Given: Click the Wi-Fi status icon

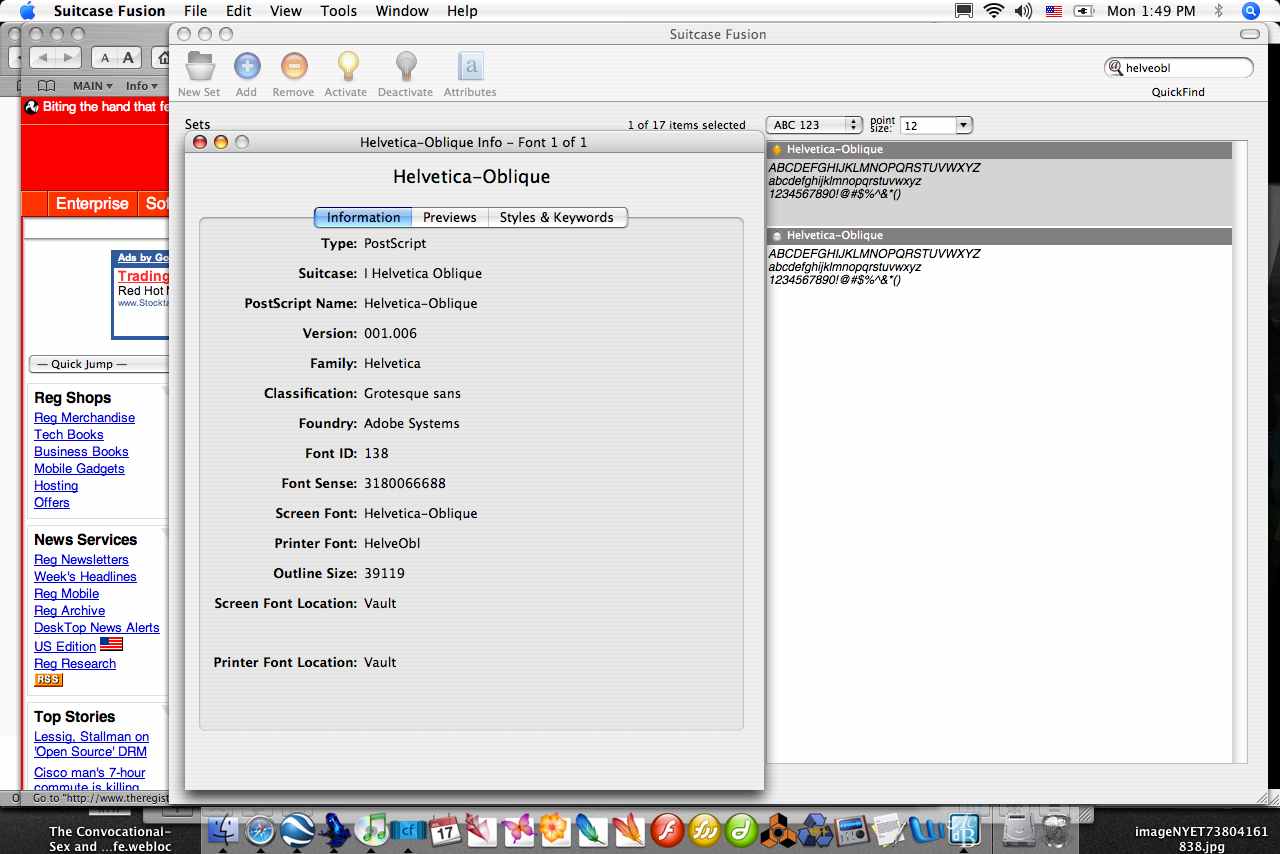Looking at the screenshot, I should pos(993,11).
